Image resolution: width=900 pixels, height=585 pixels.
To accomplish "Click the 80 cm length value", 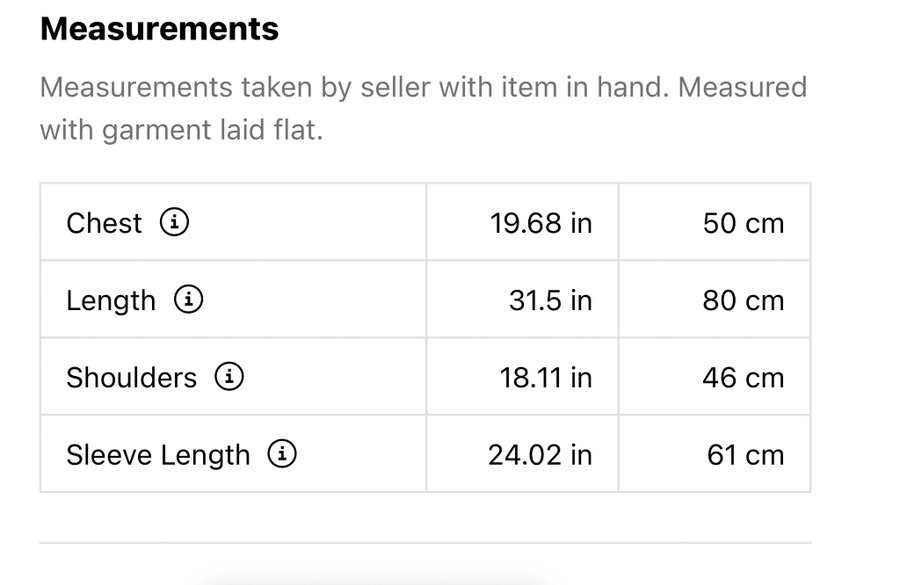I will pyautogui.click(x=743, y=300).
